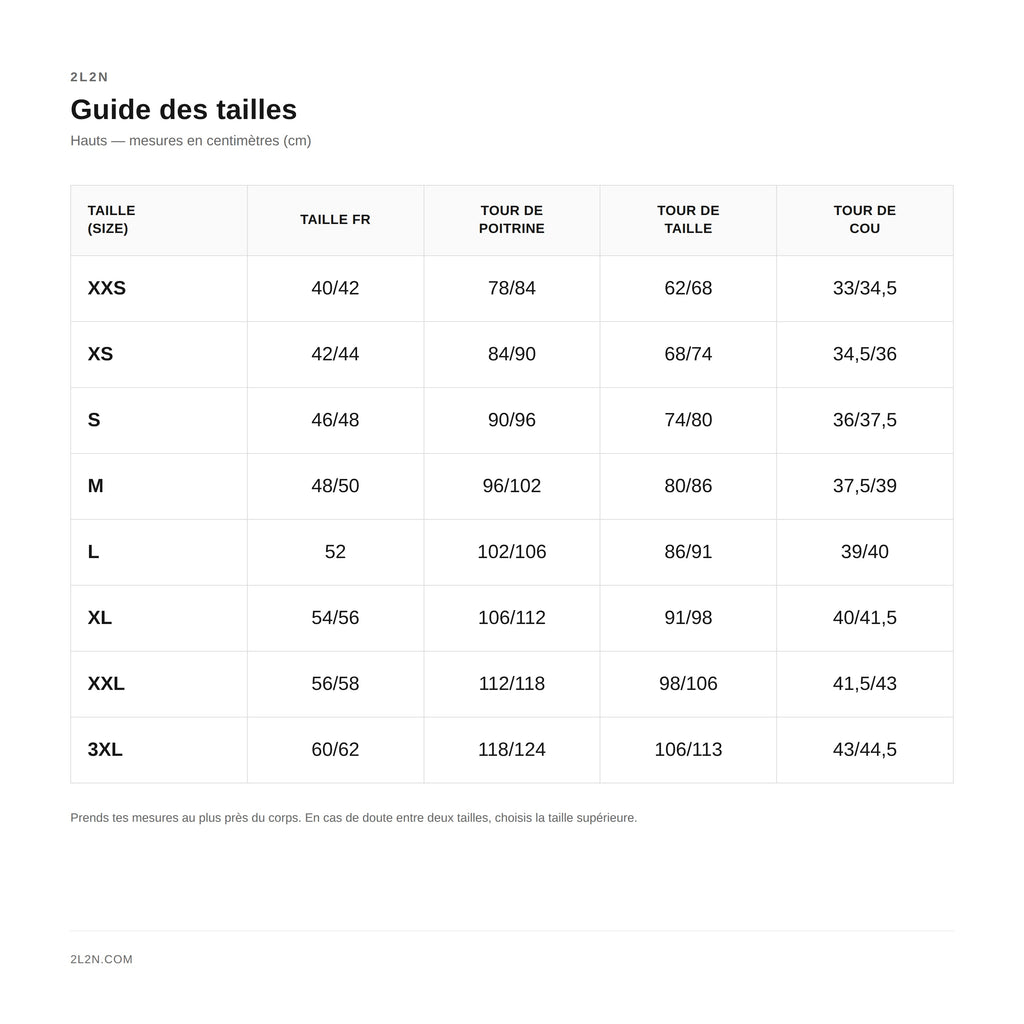
Task: Select the TAILLE (SIZE) column header
Action: click(x=159, y=219)
